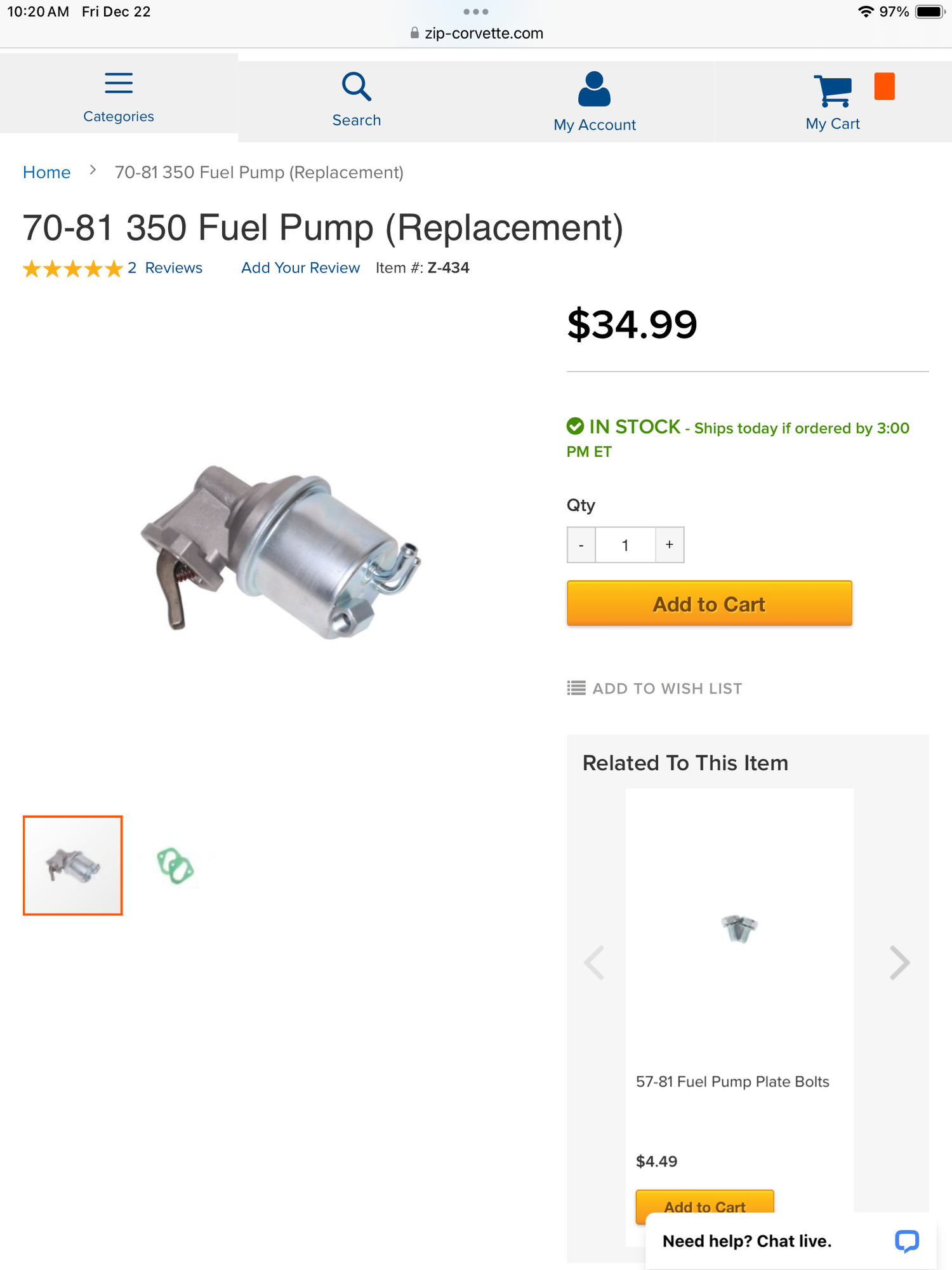View the 2 Reviews link
Screen dimensions: 952x1270
pos(165,267)
